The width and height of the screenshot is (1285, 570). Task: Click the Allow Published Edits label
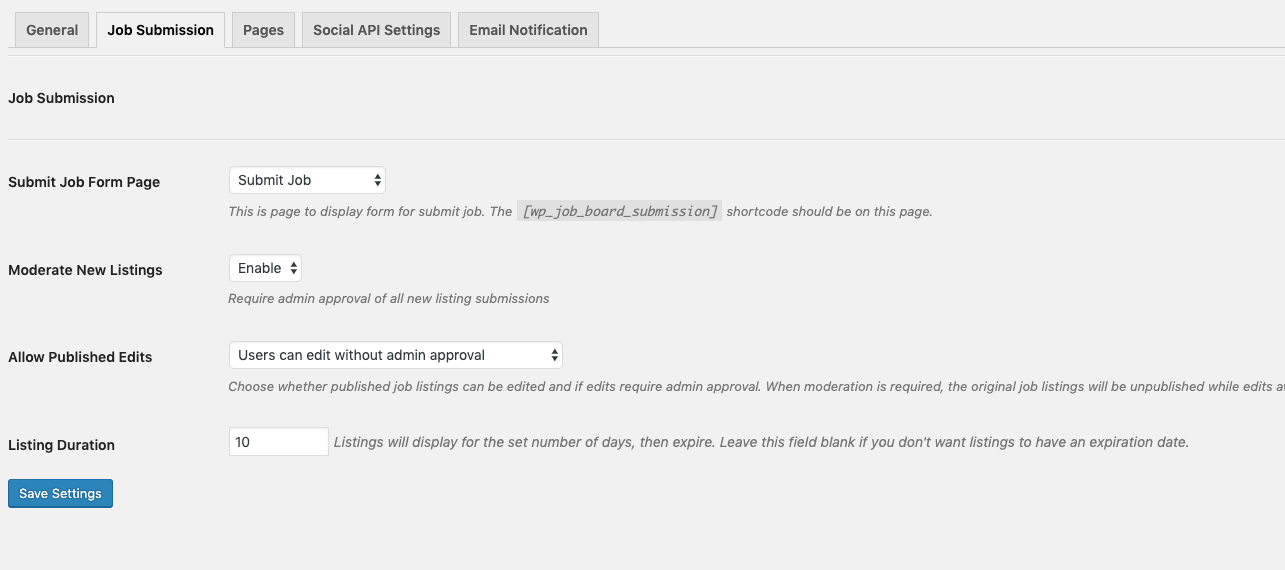(80, 357)
